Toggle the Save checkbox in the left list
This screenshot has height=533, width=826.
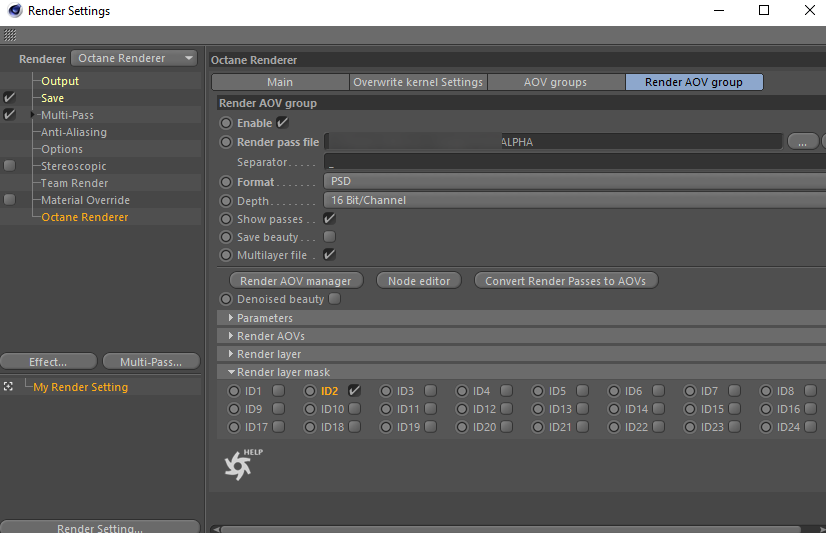(9, 97)
